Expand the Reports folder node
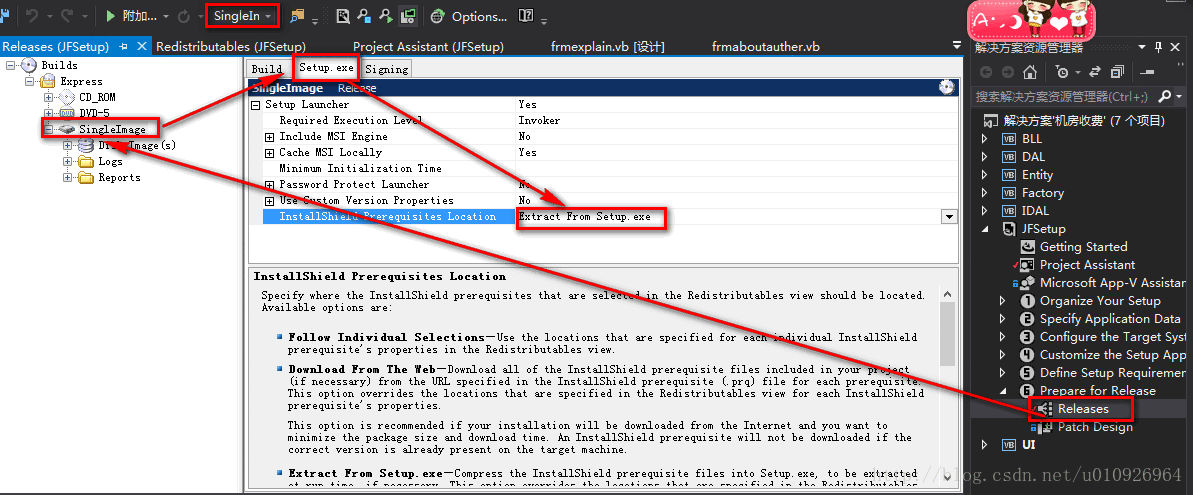 click(68, 177)
